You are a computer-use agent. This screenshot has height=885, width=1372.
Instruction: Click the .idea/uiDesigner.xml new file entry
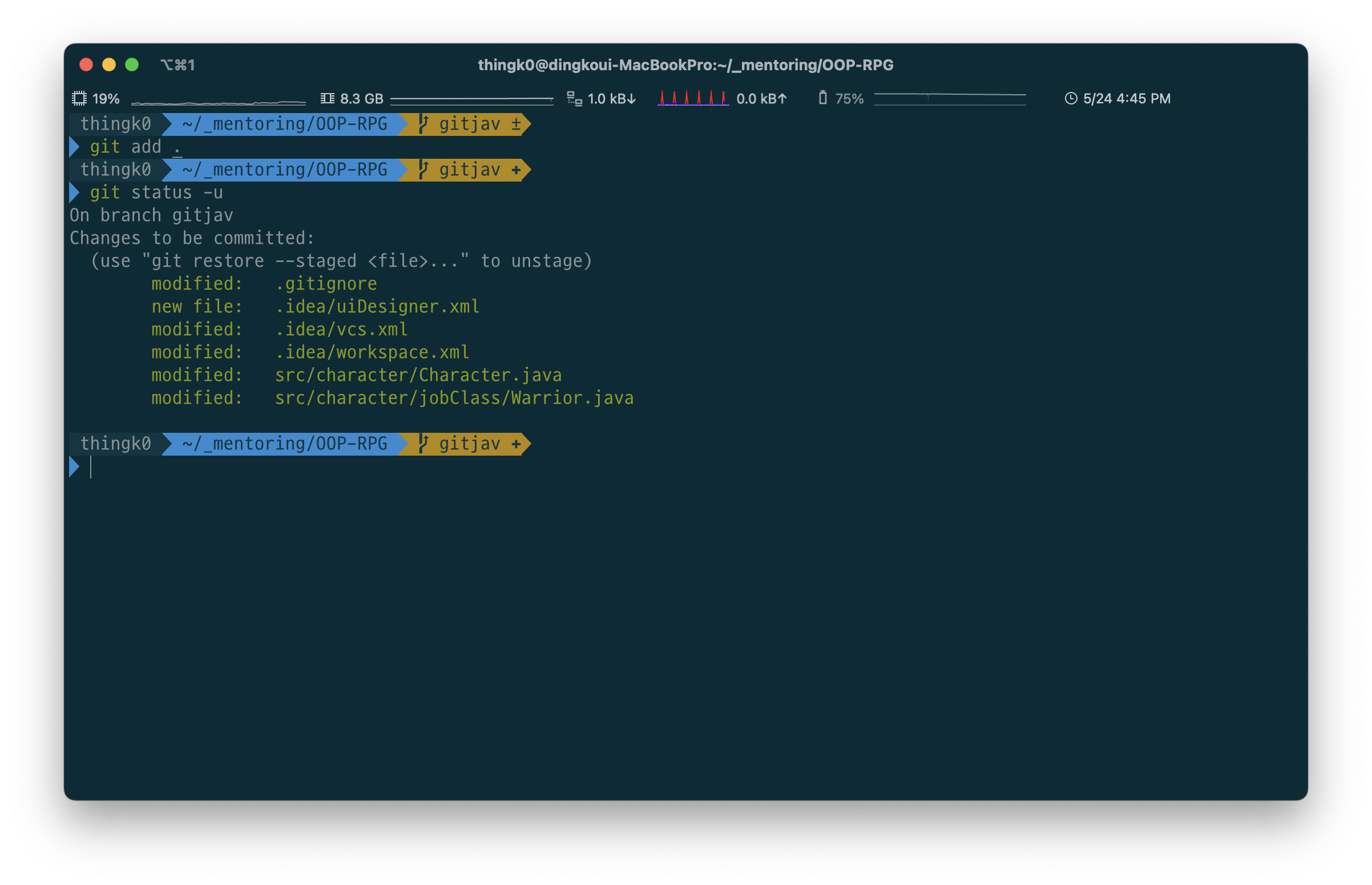point(377,307)
